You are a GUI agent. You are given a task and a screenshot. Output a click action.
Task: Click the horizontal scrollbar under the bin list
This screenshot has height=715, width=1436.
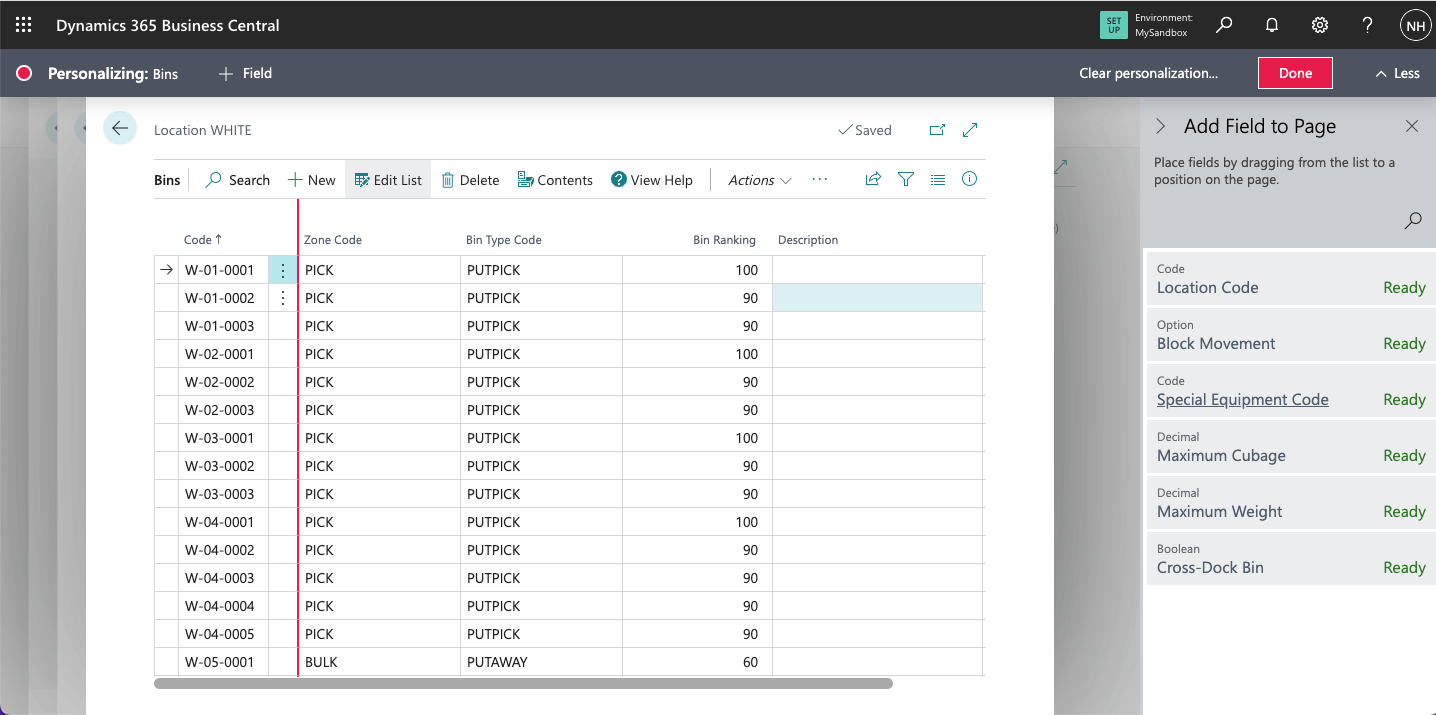(x=523, y=684)
